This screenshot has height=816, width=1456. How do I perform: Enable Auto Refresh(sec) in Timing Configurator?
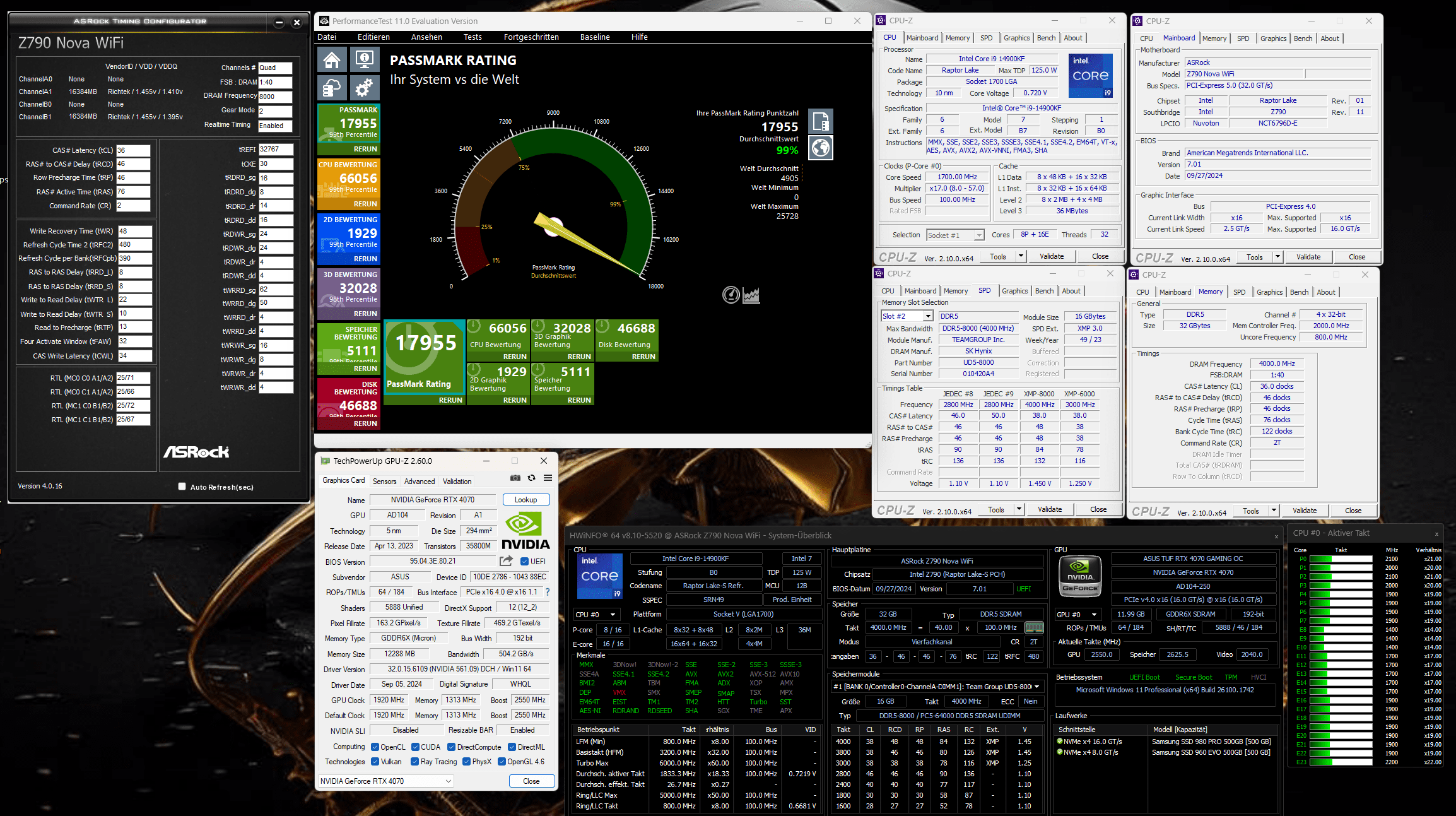[182, 487]
